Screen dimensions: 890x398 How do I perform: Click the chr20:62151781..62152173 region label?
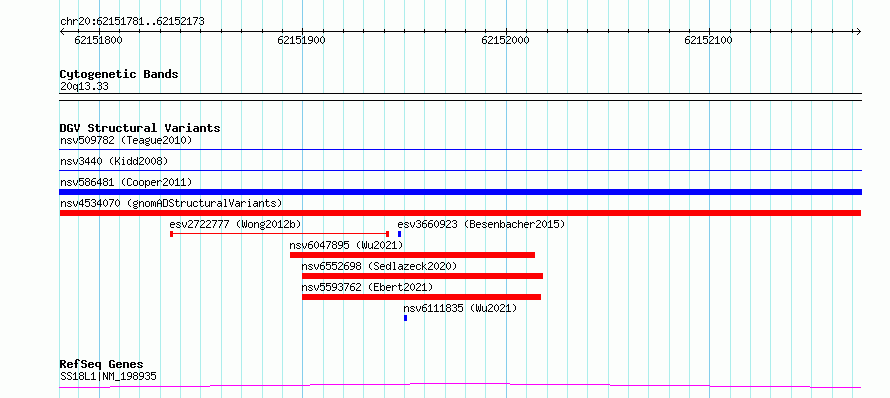[132, 22]
